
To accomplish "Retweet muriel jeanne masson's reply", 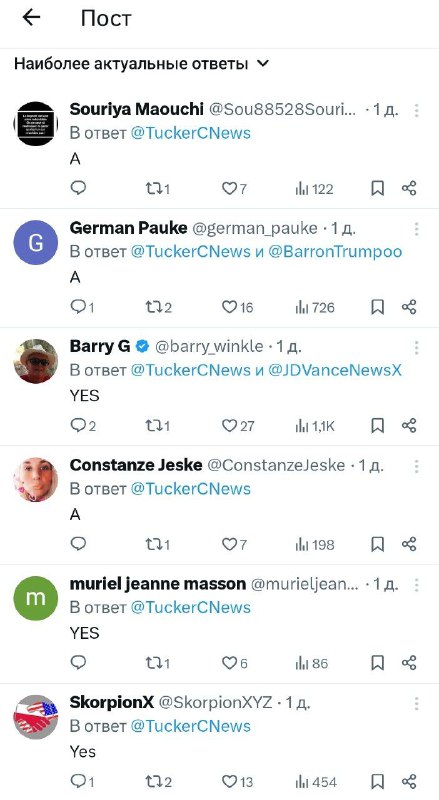I will (x=158, y=663).
